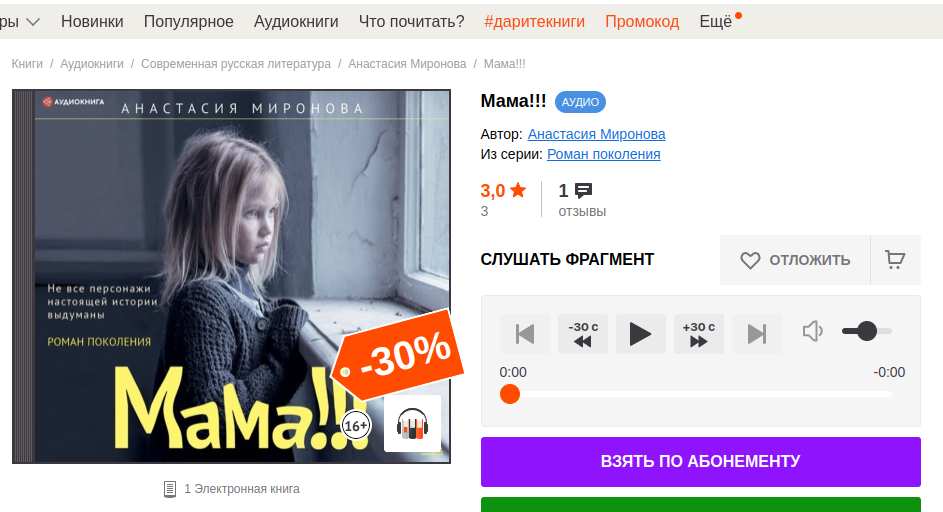Play the audiobook fragment
943x512 pixels.
click(x=640, y=334)
